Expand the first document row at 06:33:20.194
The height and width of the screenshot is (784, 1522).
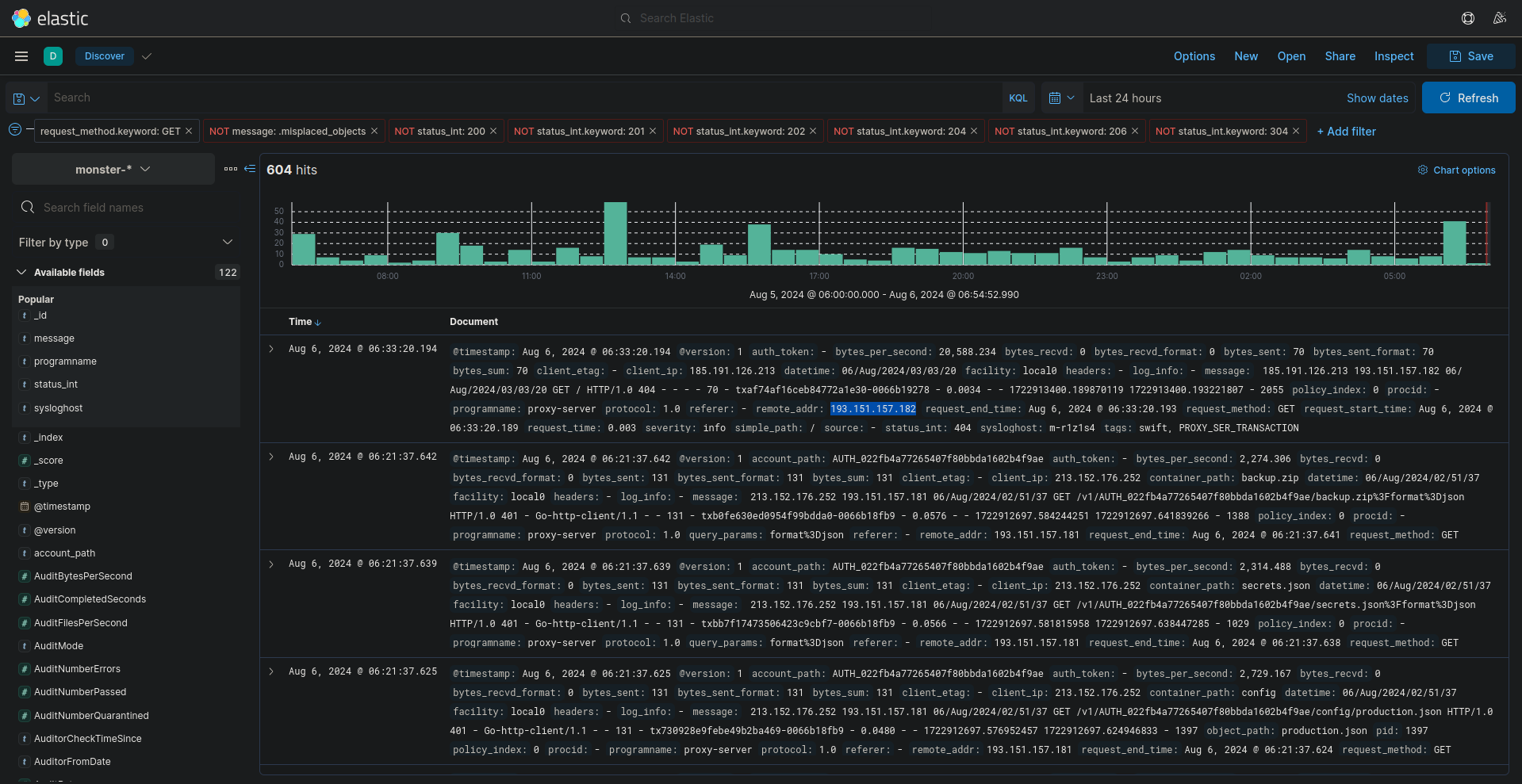click(271, 349)
